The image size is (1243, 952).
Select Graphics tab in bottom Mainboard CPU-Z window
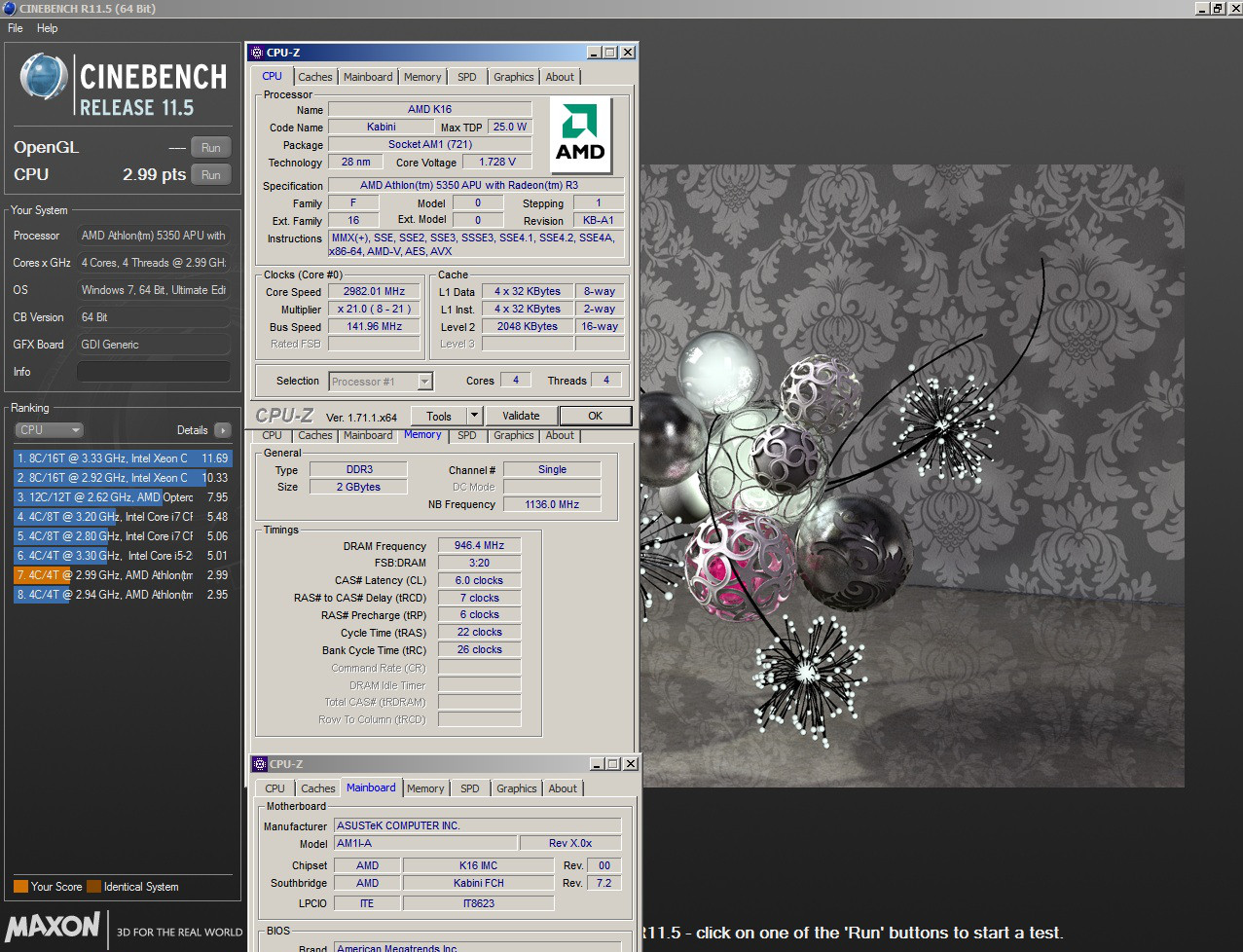(x=517, y=788)
